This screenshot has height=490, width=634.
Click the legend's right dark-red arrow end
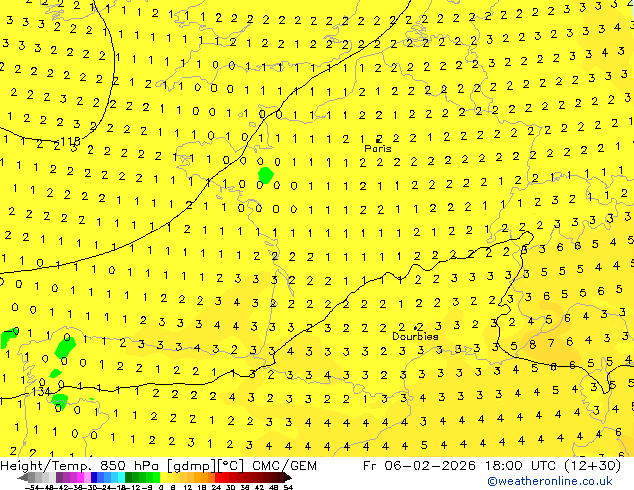287,477
